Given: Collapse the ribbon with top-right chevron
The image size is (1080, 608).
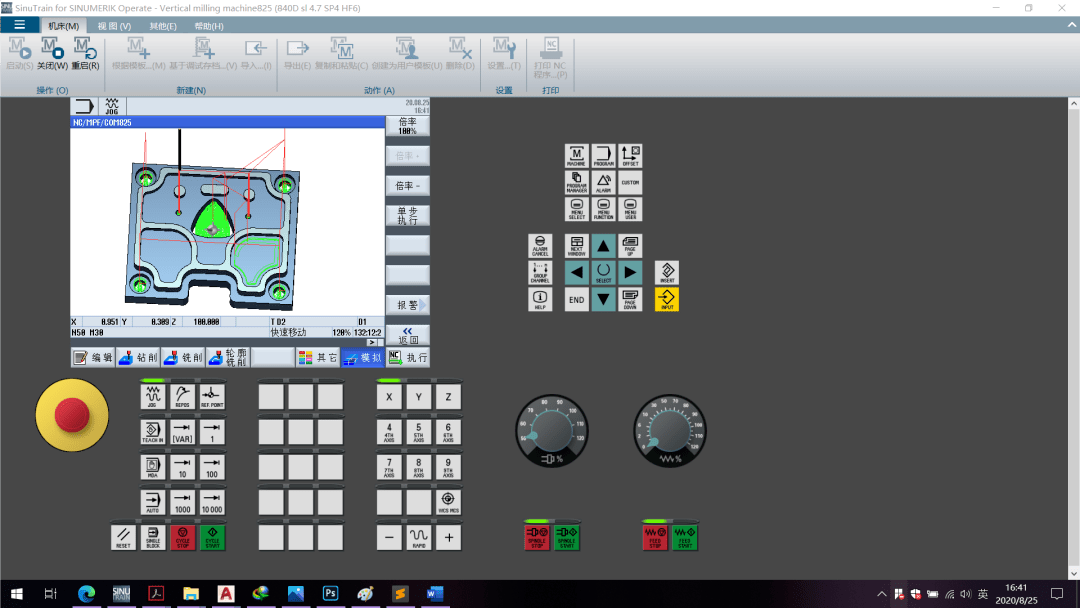Looking at the screenshot, I should click(x=1072, y=25).
